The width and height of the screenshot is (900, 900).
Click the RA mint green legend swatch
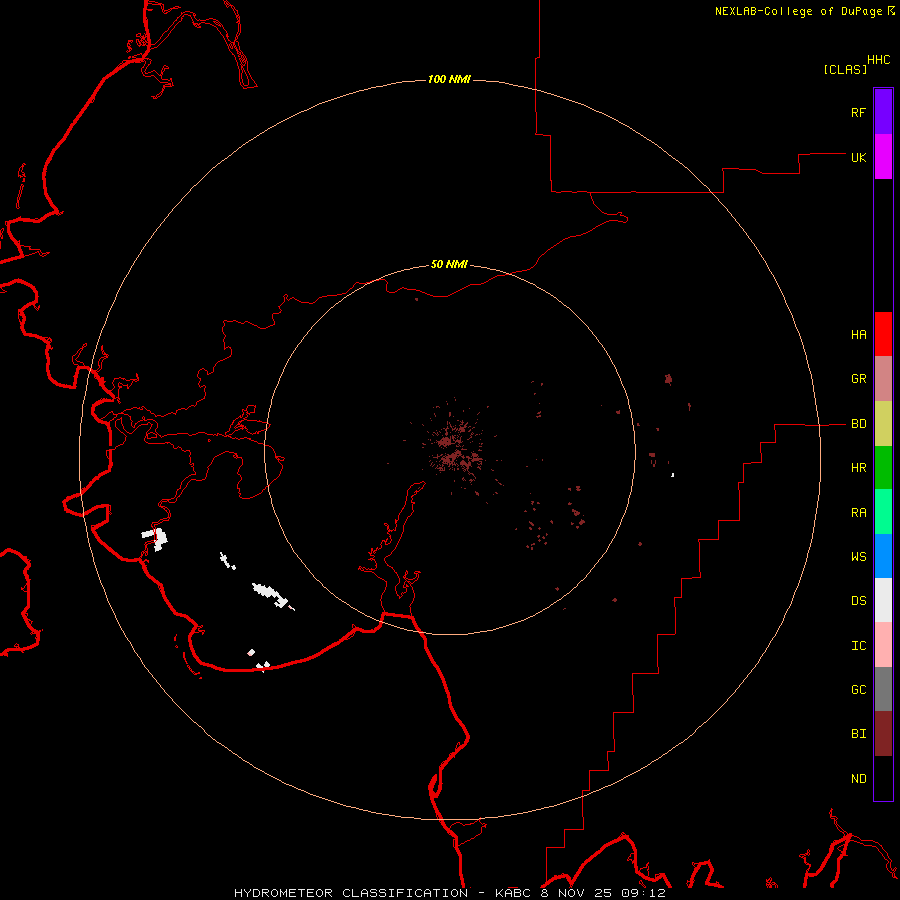(x=883, y=511)
